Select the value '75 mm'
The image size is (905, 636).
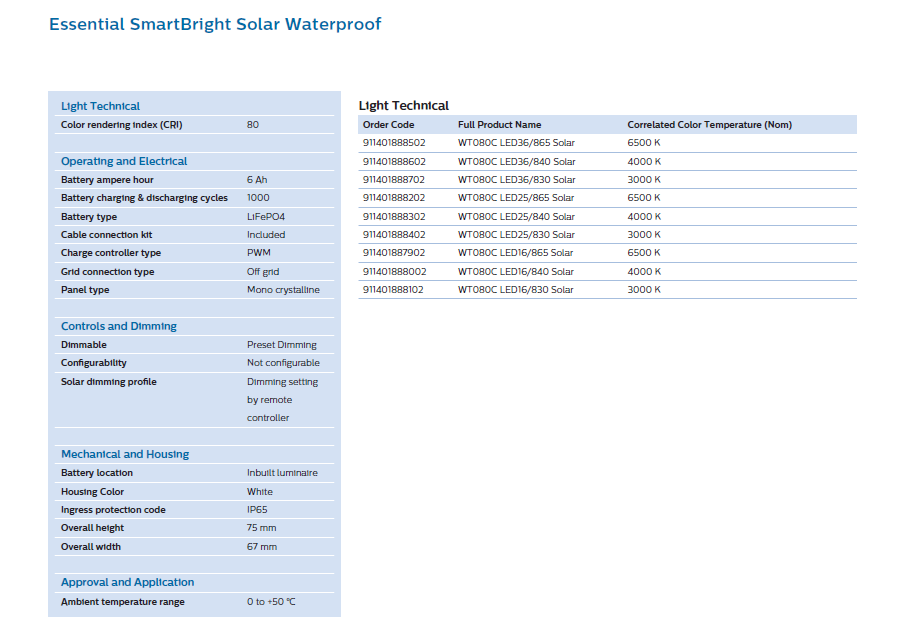[261, 527]
